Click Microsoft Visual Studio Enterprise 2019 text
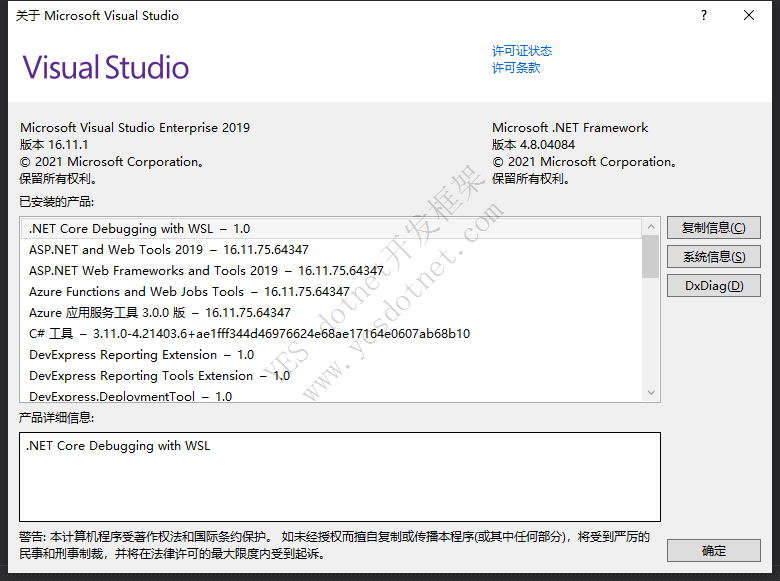Image resolution: width=780 pixels, height=581 pixels. point(135,127)
